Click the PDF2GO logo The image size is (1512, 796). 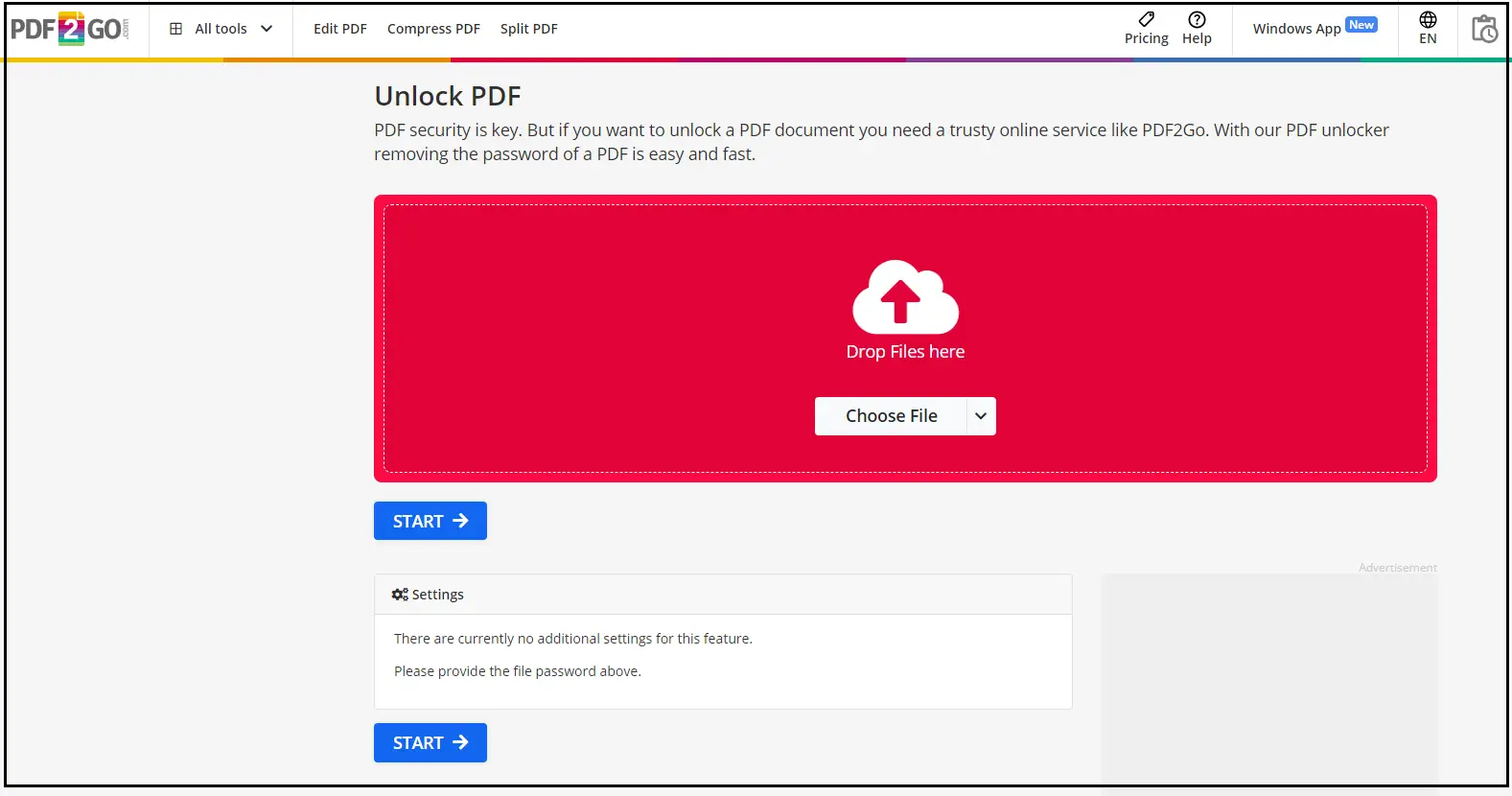point(69,29)
